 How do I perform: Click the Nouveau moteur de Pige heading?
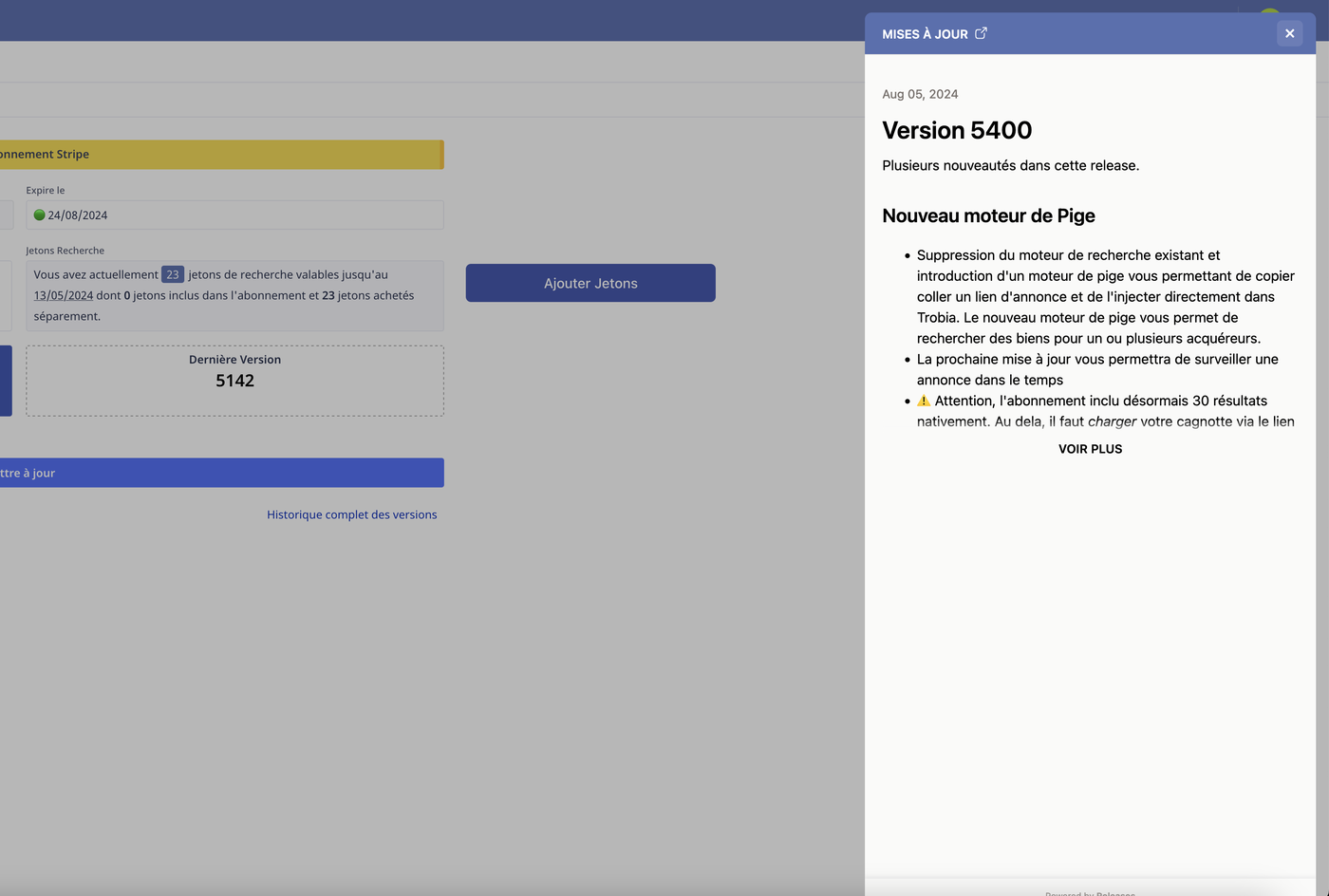[988, 215]
